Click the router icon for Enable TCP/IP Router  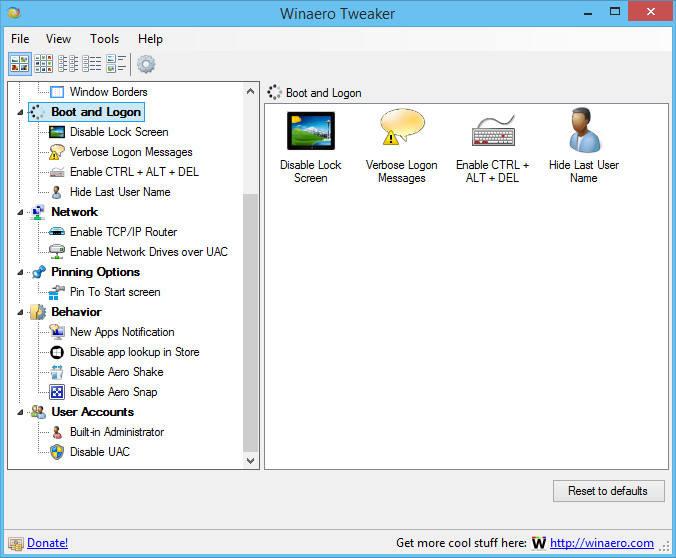[56, 232]
